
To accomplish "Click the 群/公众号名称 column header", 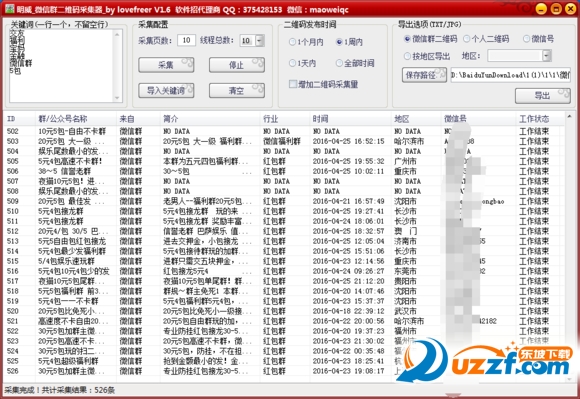I will coord(63,119).
